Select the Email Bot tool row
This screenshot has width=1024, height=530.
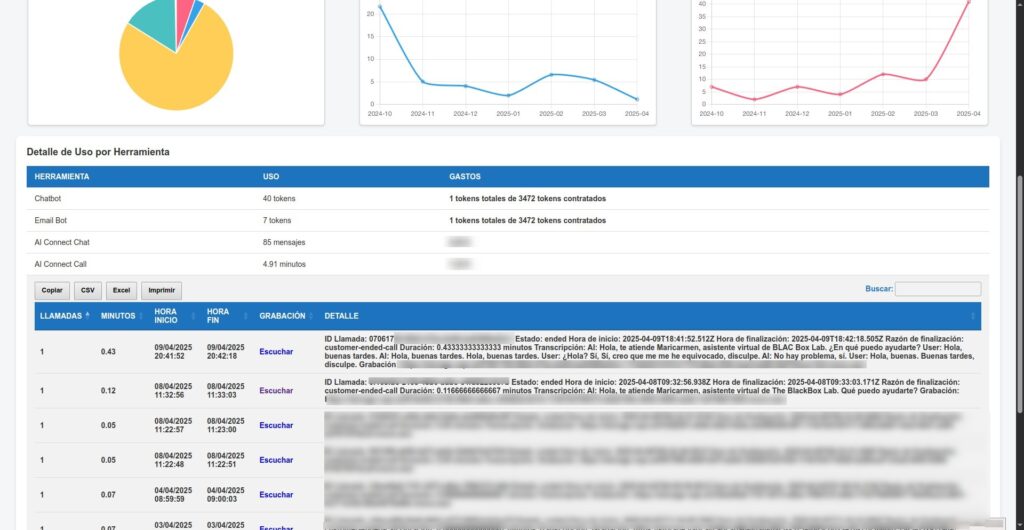pos(507,221)
